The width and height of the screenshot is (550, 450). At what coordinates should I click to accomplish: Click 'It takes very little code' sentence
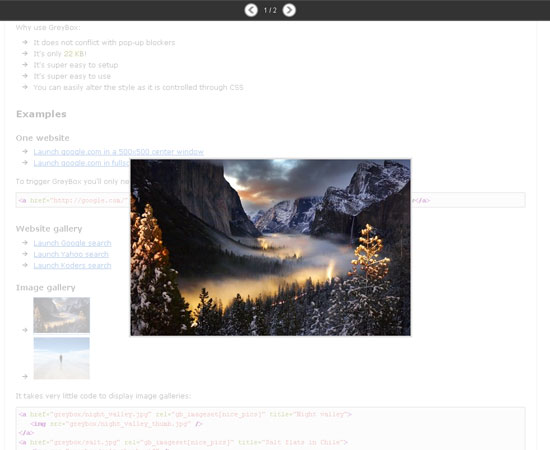coord(103,396)
